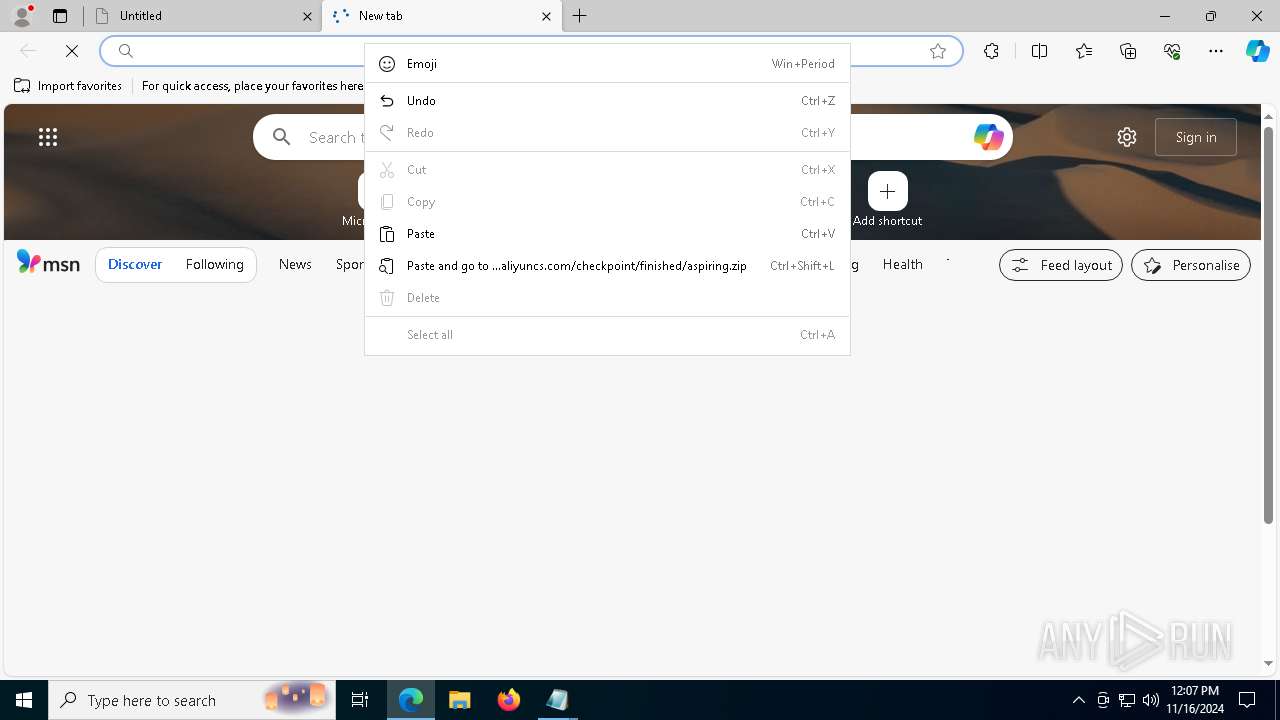Click the Redo context menu entry

[607, 133]
